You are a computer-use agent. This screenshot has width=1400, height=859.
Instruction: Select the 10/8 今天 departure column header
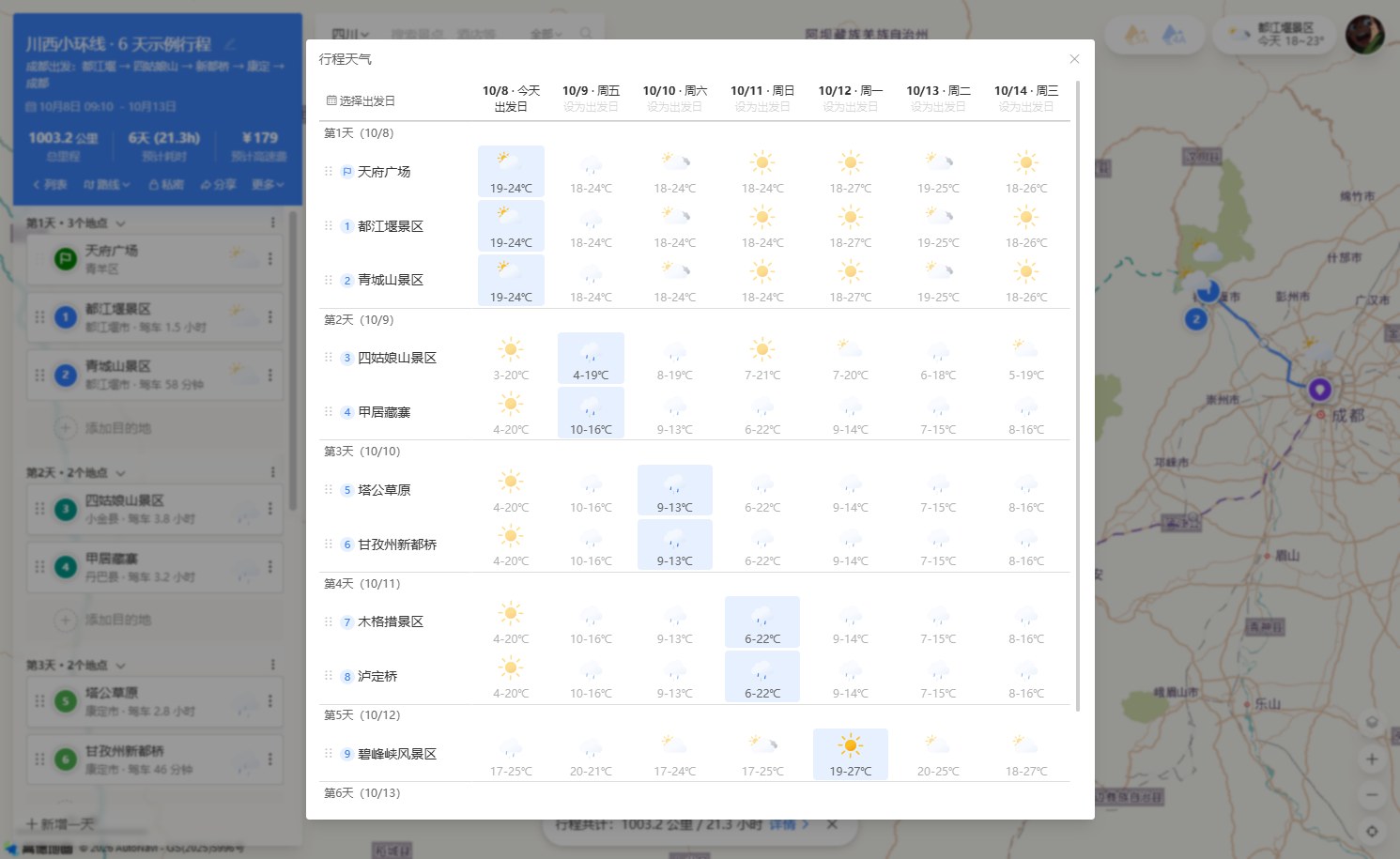[x=511, y=99]
